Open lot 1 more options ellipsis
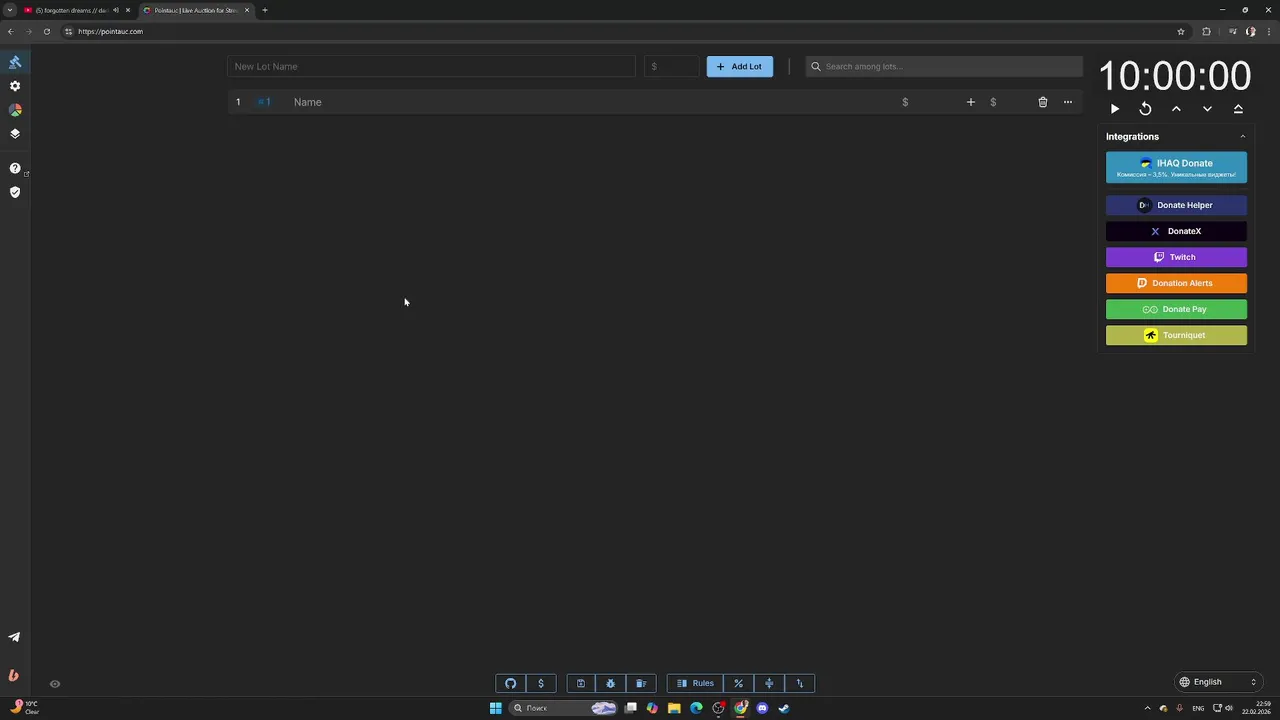 1068,102
